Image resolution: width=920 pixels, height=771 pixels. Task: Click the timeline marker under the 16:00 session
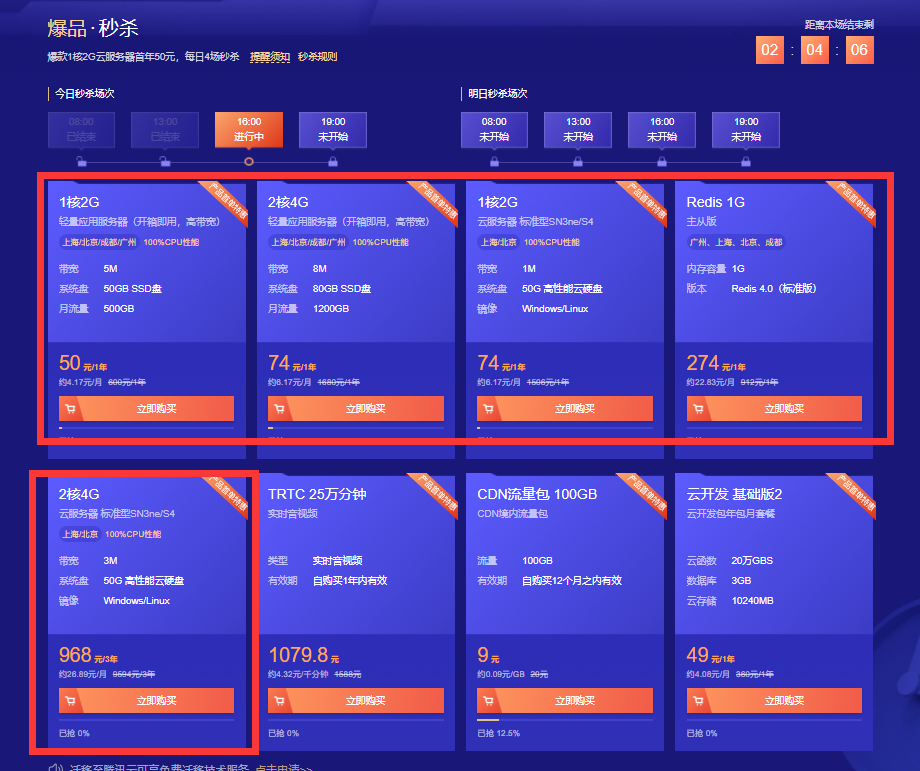click(248, 160)
